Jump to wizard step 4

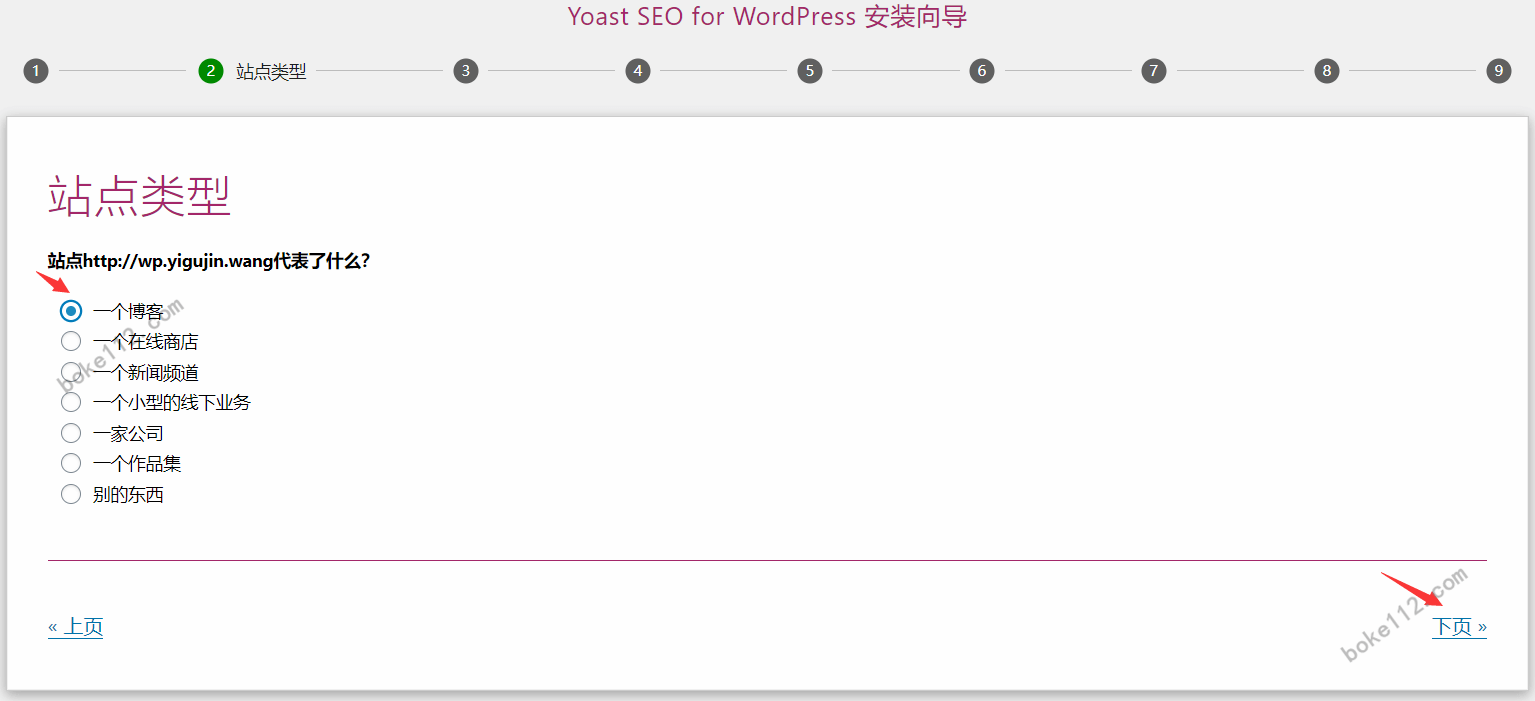tap(638, 71)
